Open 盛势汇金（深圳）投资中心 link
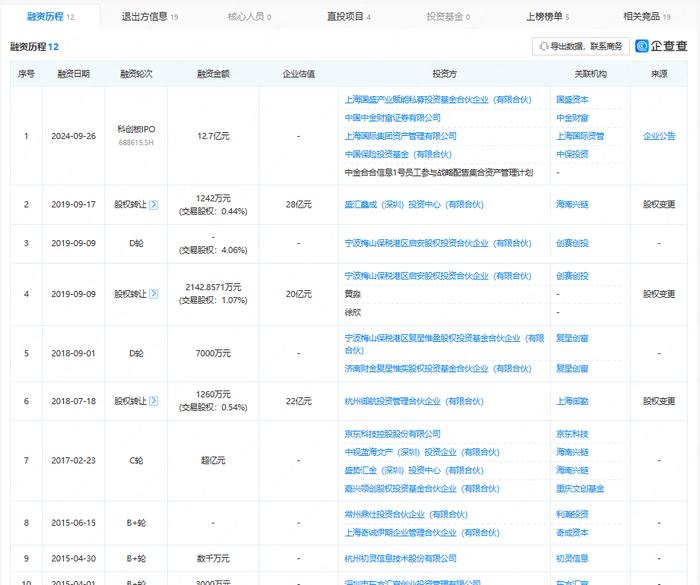The width and height of the screenshot is (700, 585). (x=414, y=470)
